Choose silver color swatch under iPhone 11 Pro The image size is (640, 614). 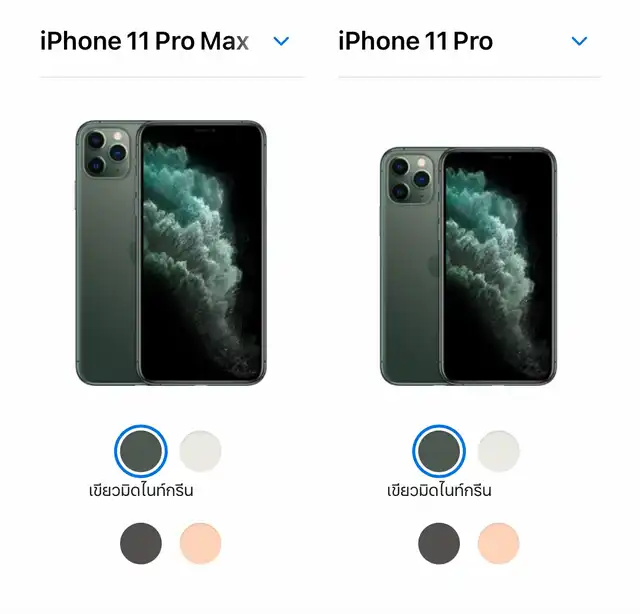pos(498,451)
